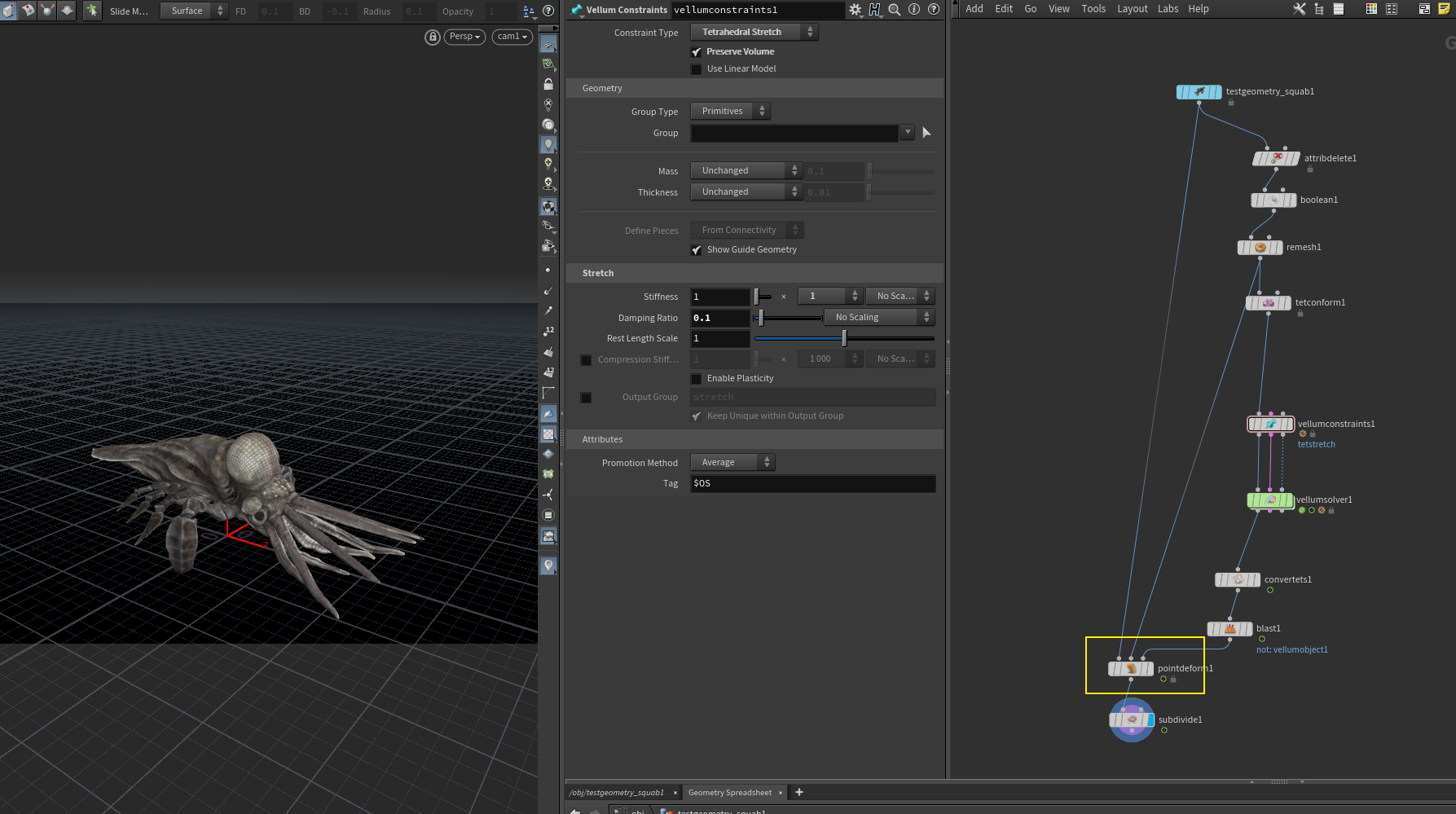The image size is (1456, 814).
Task: Enable Plasticity checkbox
Action: (697, 379)
